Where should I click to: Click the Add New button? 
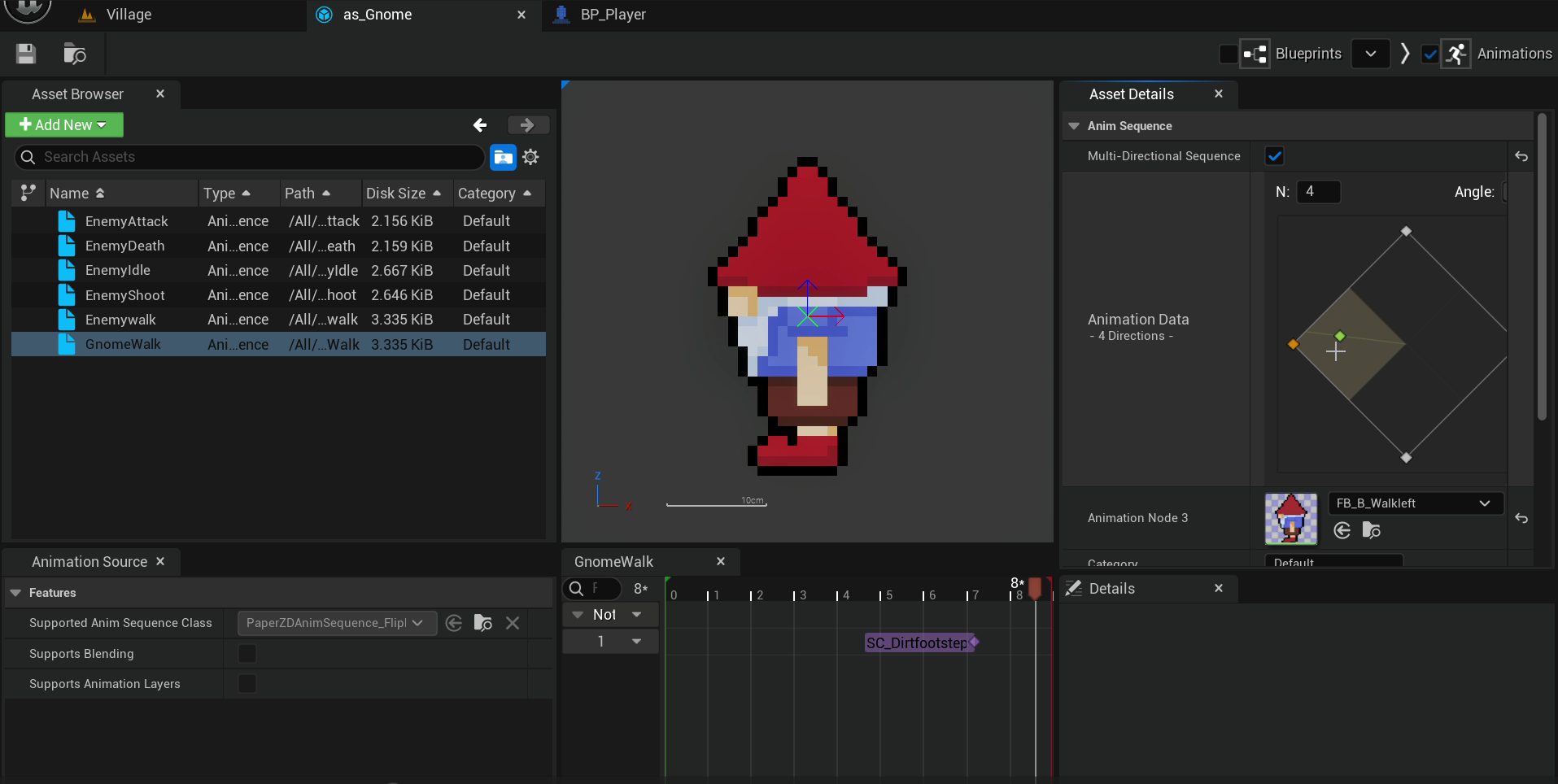(x=64, y=124)
